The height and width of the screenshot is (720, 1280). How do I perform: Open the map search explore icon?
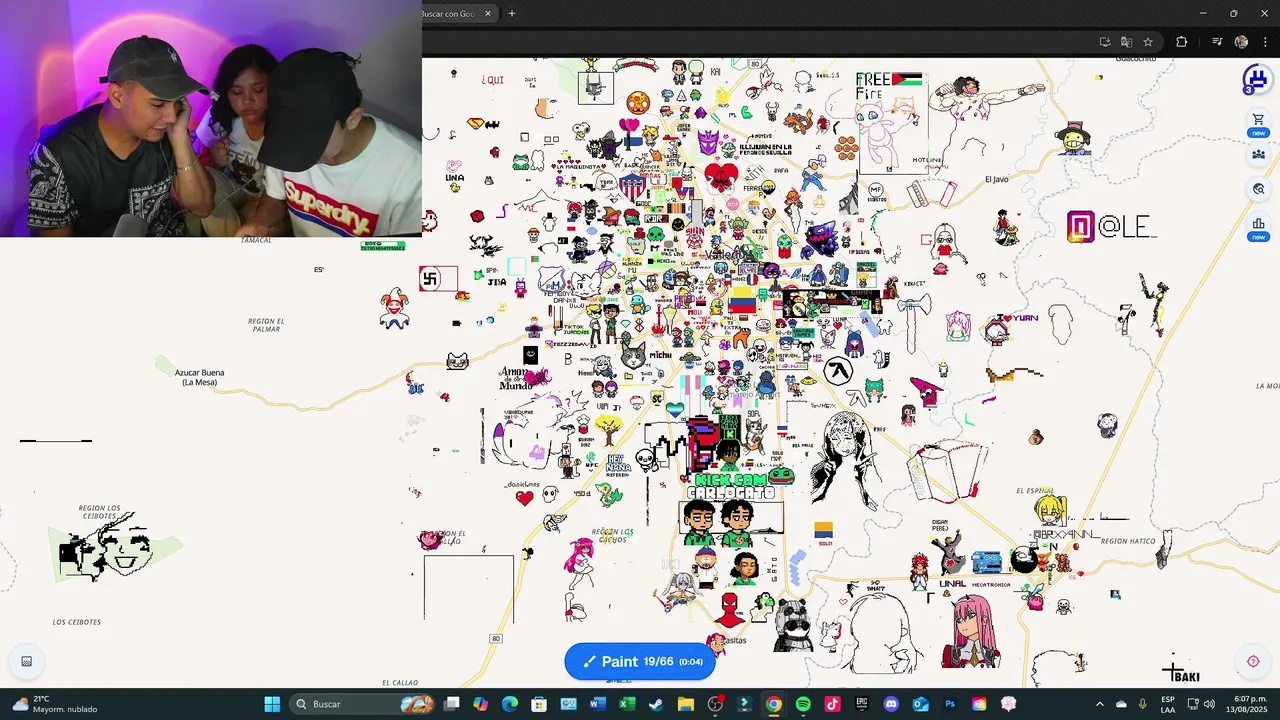coord(1258,189)
